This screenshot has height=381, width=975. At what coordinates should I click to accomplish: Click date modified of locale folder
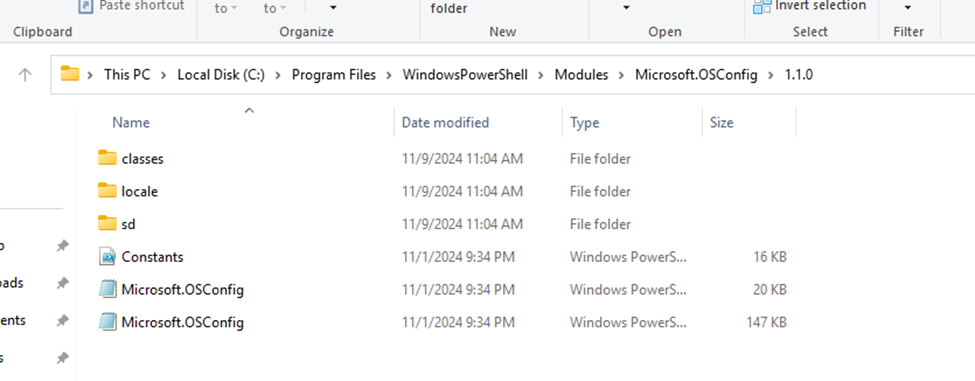[x=462, y=191]
